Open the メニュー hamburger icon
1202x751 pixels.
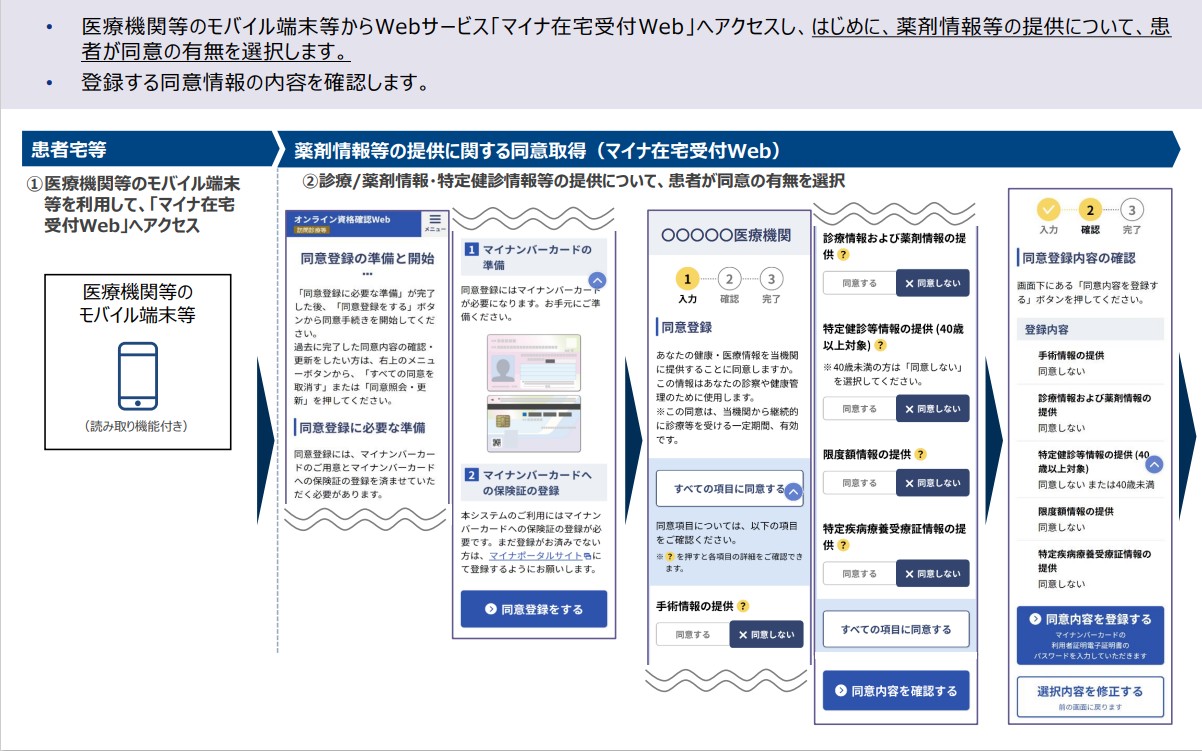click(436, 220)
